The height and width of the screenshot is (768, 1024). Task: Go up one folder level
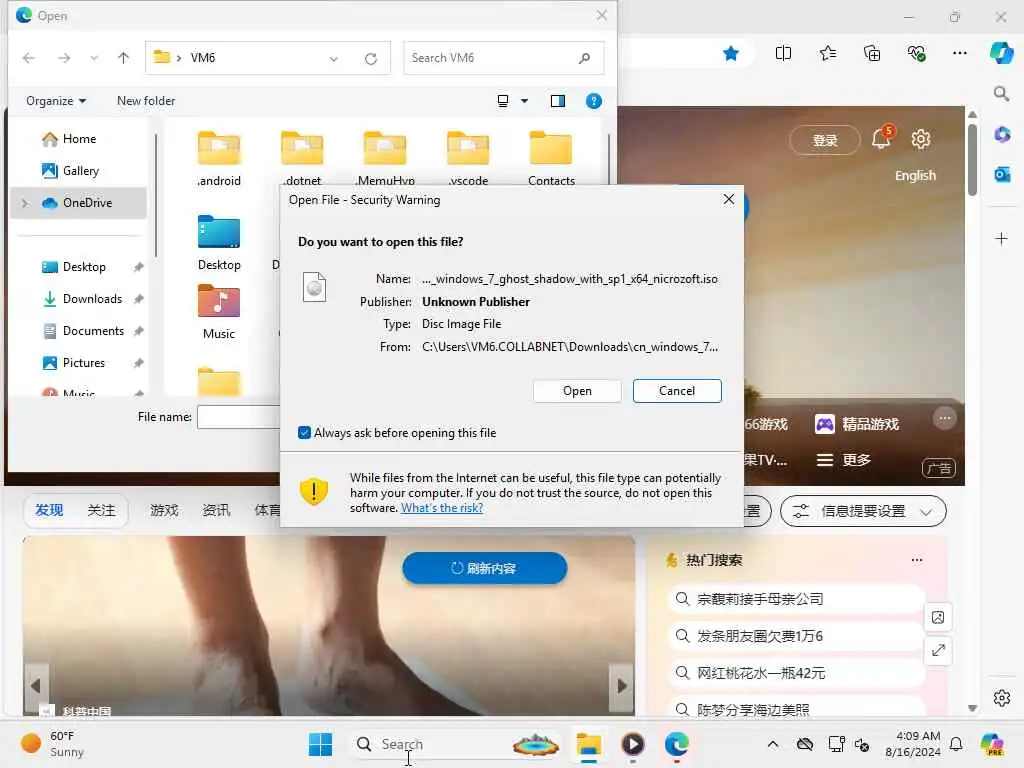pos(123,58)
